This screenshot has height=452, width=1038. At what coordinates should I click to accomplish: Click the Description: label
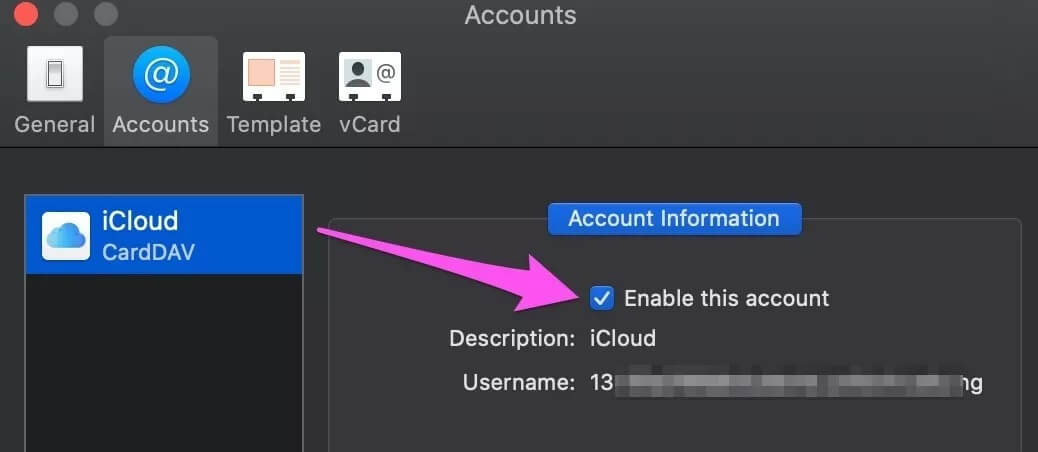(512, 339)
